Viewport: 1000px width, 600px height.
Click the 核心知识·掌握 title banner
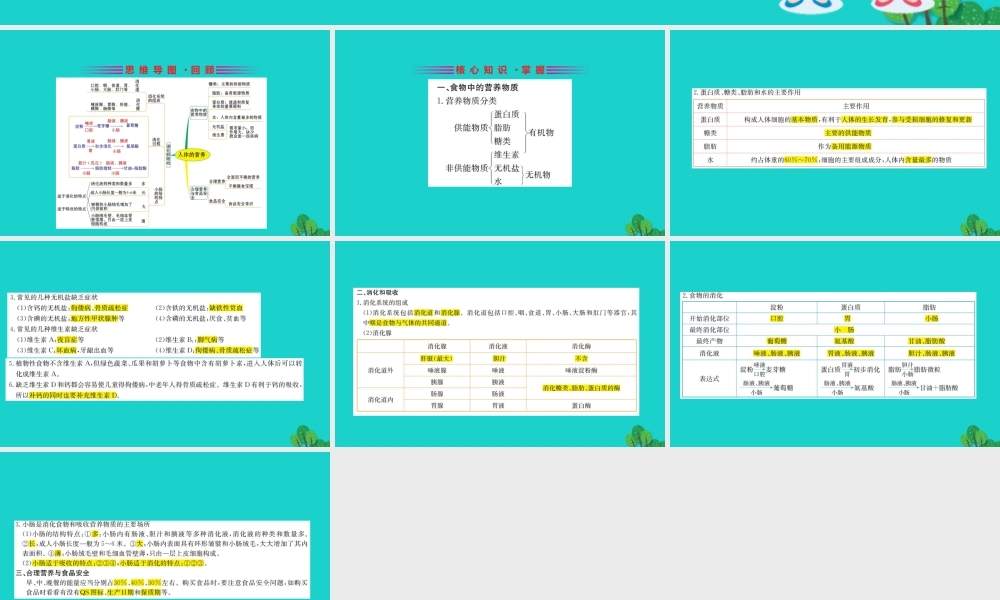(x=499, y=70)
